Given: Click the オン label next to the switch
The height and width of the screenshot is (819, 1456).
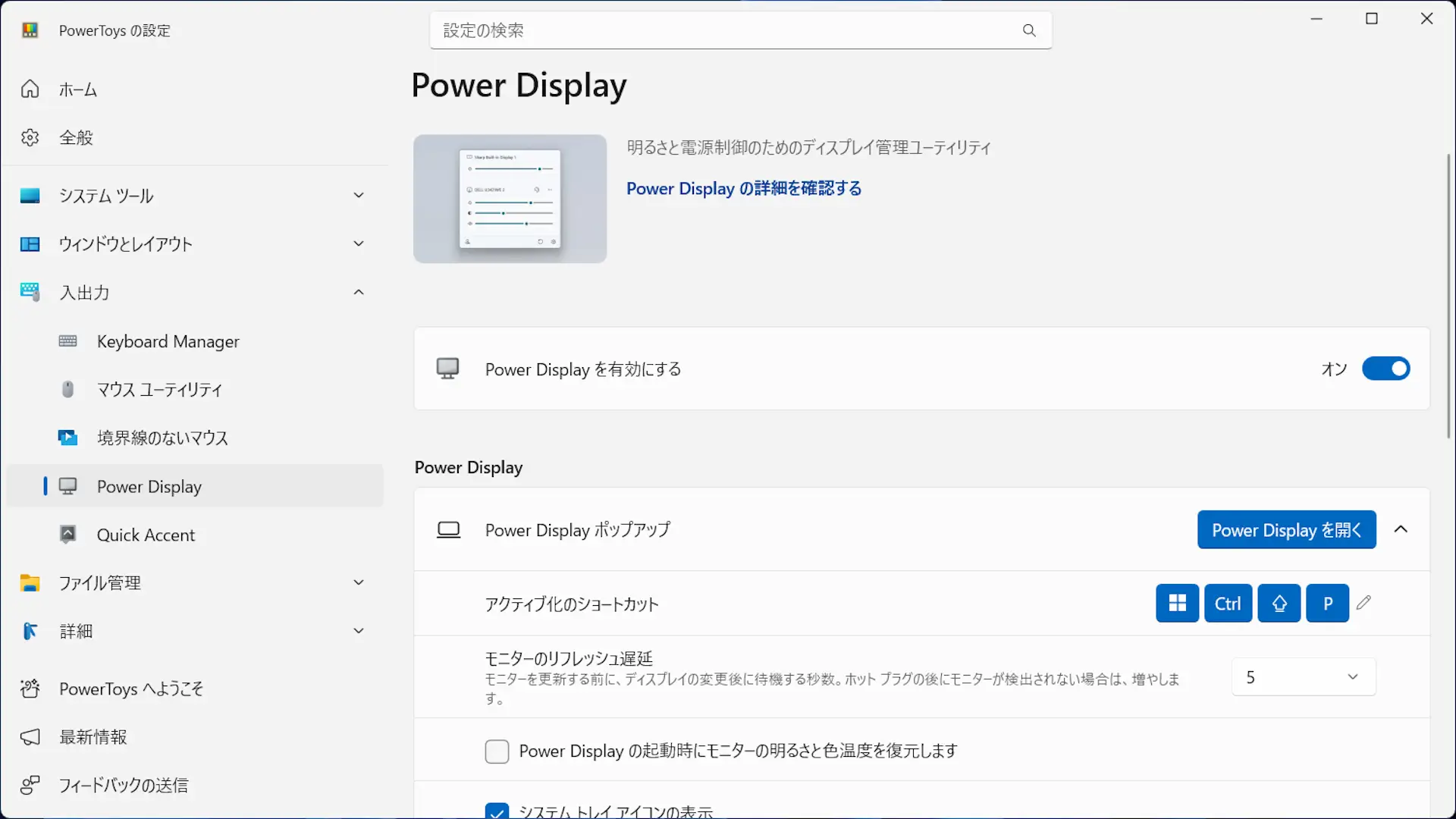Looking at the screenshot, I should click(x=1334, y=369).
